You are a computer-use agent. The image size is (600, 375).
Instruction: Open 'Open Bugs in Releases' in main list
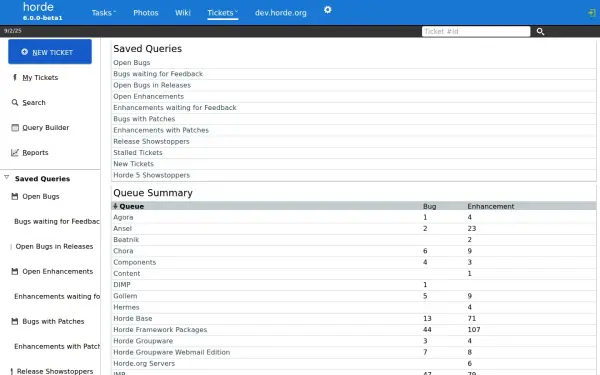(x=152, y=85)
